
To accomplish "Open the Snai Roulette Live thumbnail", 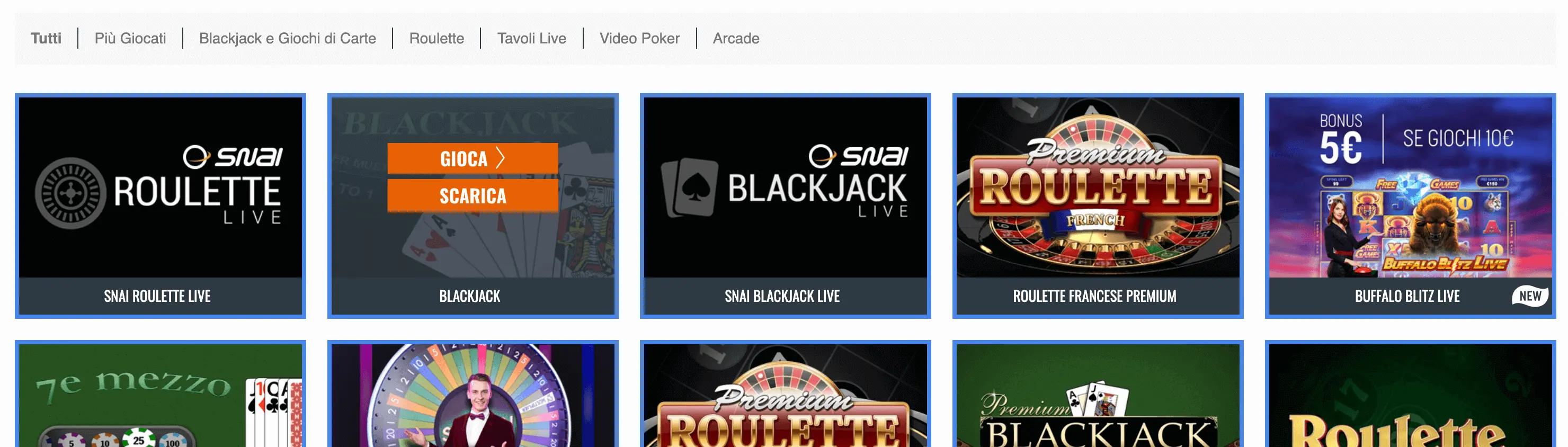I will point(160,187).
